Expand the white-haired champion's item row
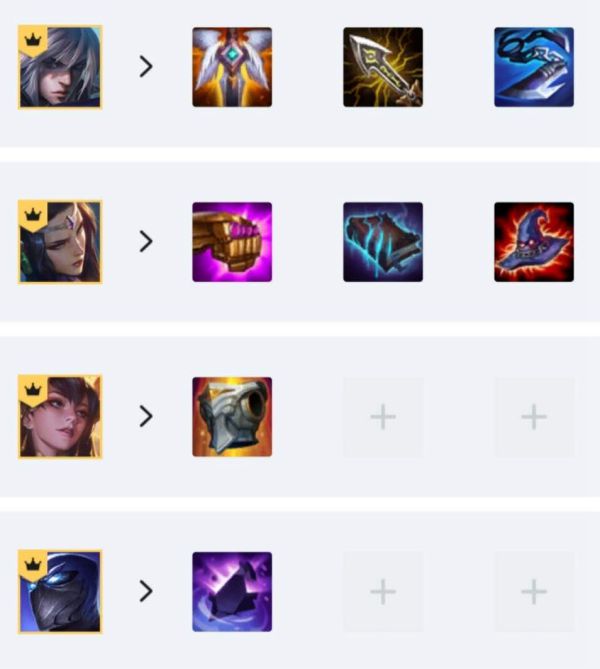 [x=146, y=67]
